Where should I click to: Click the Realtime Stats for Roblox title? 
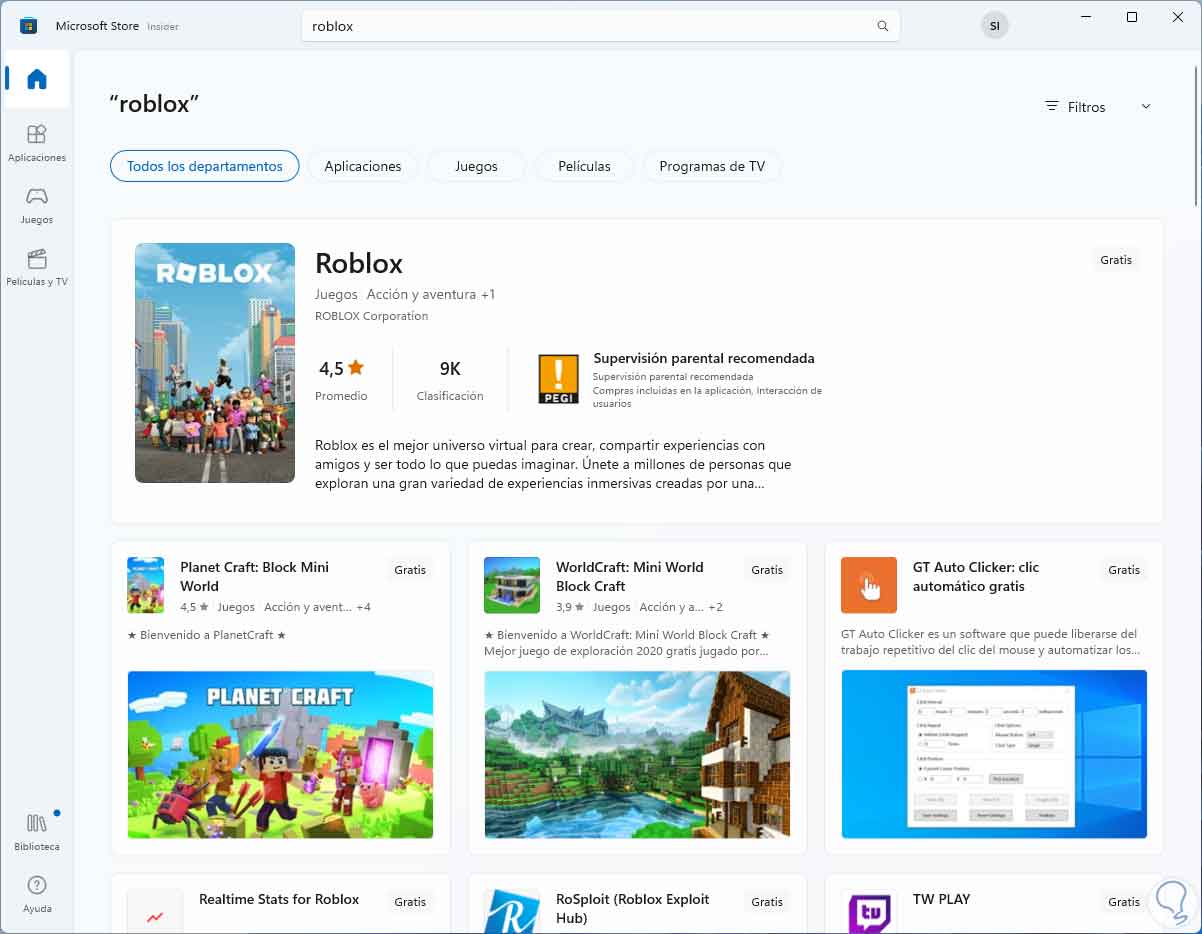click(x=279, y=899)
